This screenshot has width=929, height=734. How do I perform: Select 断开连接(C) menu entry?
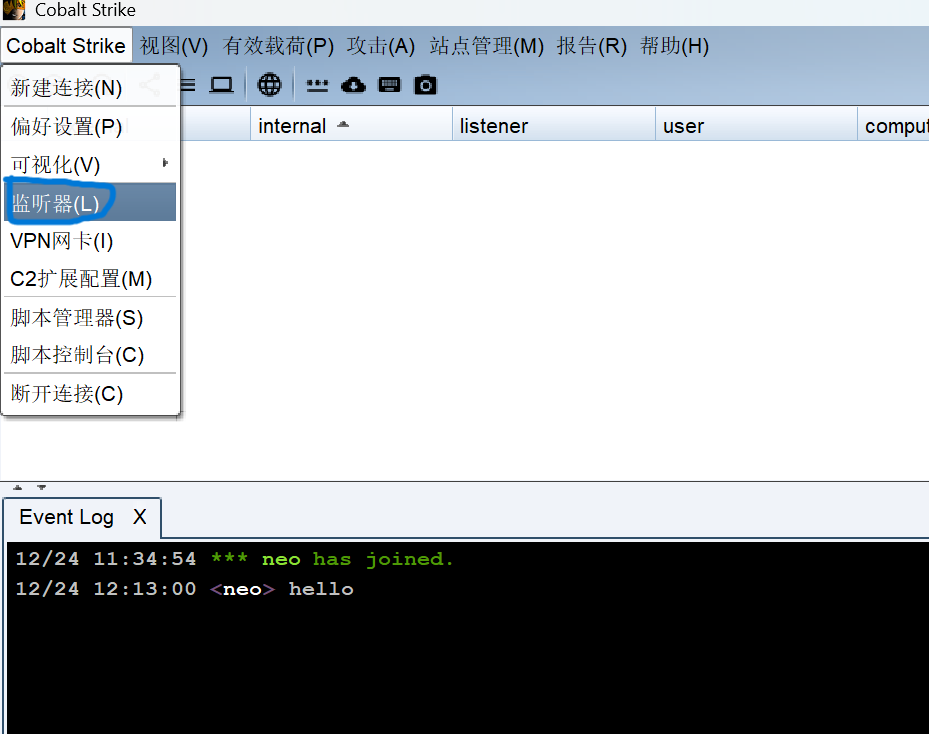point(90,393)
